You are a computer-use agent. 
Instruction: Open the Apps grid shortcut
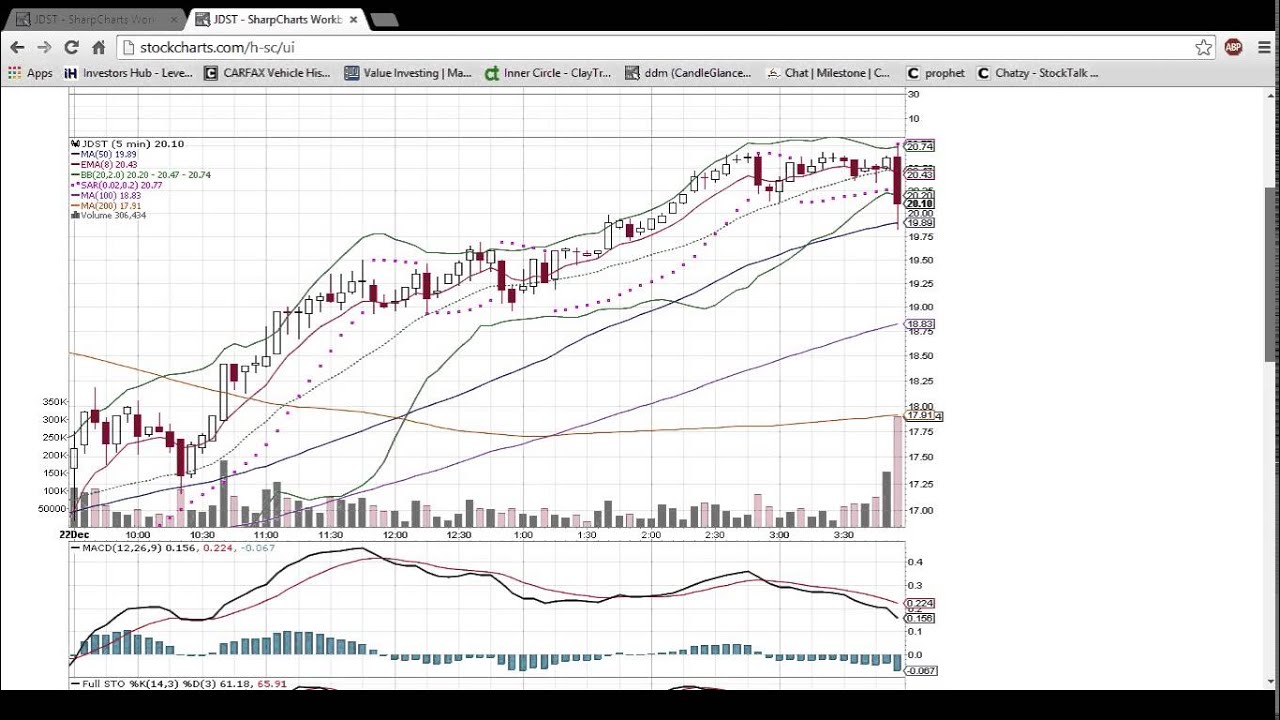tap(30, 73)
